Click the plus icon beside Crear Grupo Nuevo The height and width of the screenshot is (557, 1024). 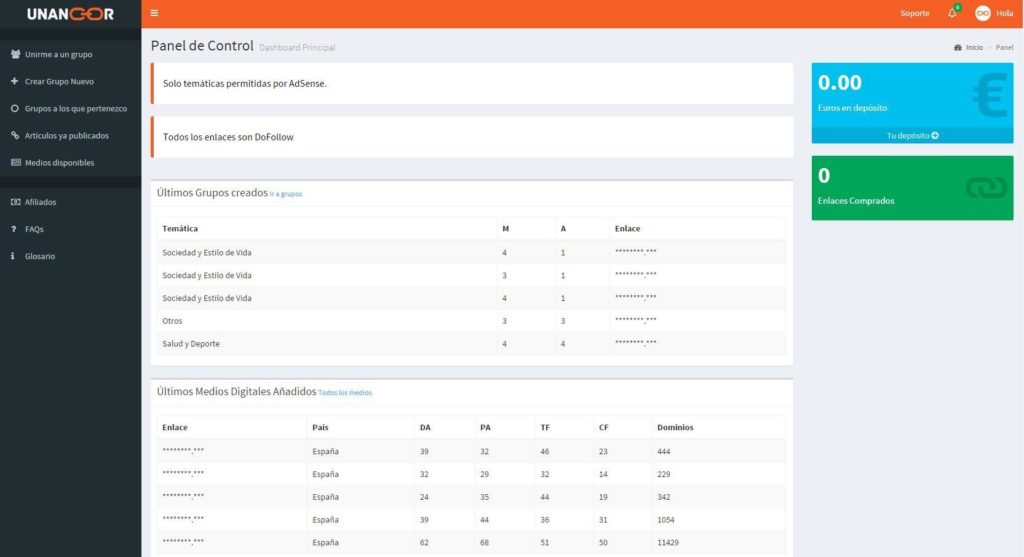[14, 81]
